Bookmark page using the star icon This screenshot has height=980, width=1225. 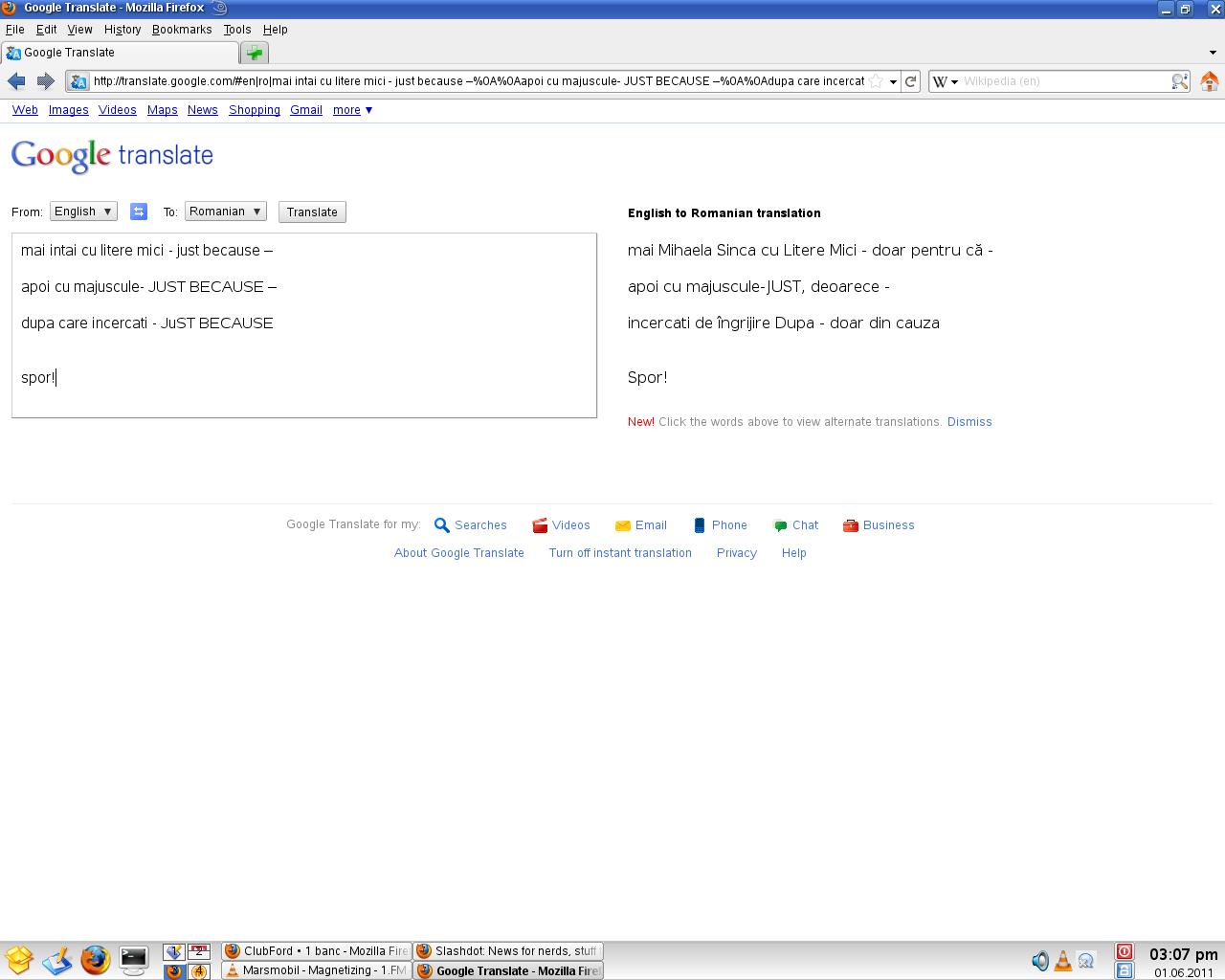(875, 81)
